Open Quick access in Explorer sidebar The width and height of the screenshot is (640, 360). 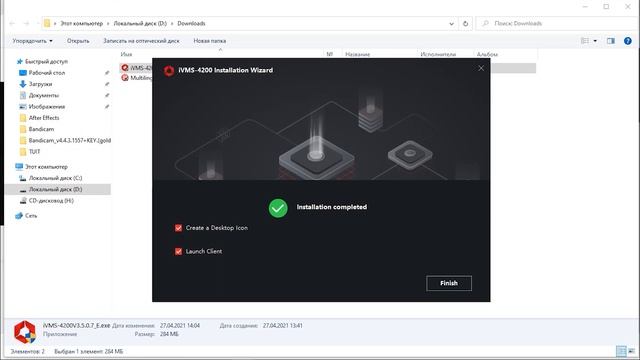[46, 62]
